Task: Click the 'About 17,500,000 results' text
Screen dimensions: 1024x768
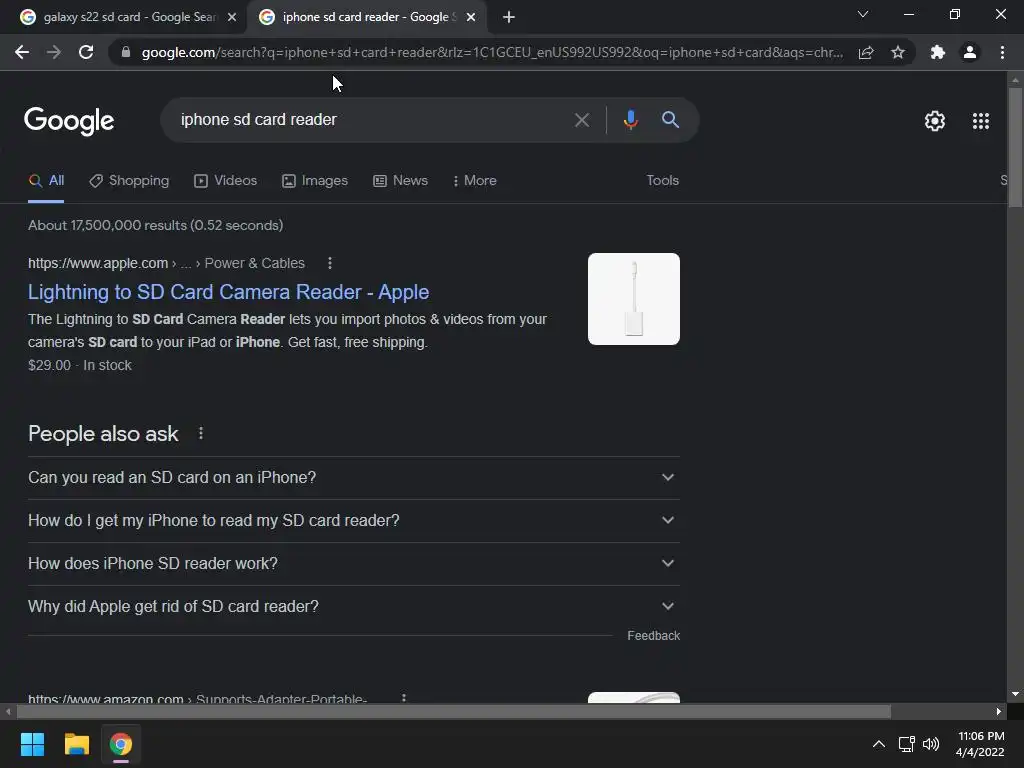Action: point(155,225)
